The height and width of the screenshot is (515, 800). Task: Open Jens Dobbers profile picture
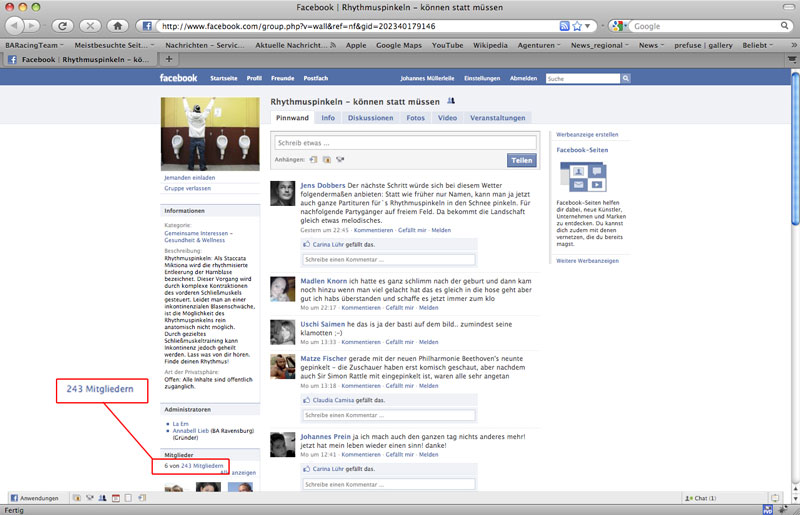tap(282, 193)
